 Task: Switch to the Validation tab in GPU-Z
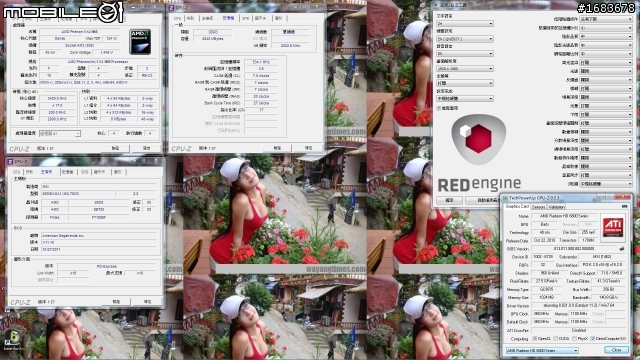[556, 207]
